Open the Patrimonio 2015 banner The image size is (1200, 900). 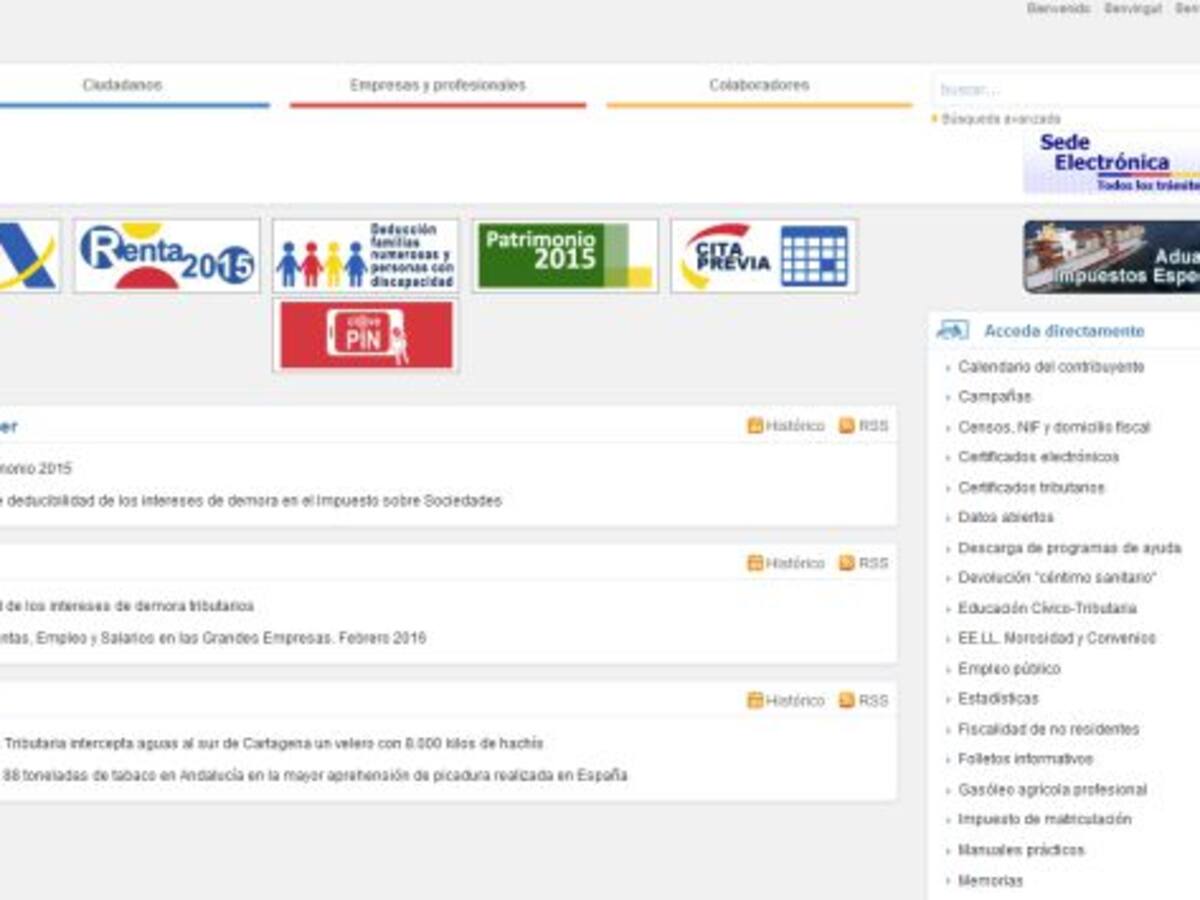[x=565, y=256]
